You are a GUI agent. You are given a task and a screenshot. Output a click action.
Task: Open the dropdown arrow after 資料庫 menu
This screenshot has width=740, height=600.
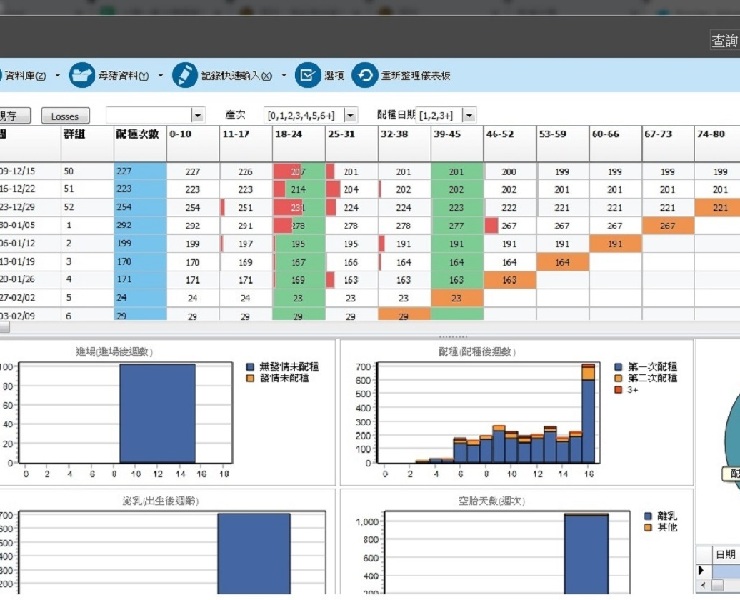(x=57, y=75)
